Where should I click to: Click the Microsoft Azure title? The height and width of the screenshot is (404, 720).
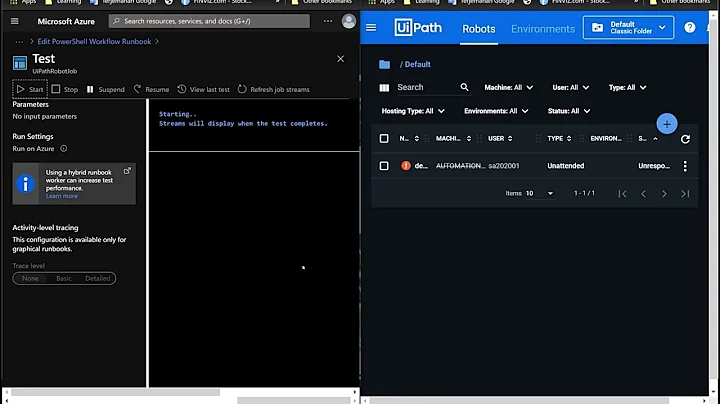(66, 22)
